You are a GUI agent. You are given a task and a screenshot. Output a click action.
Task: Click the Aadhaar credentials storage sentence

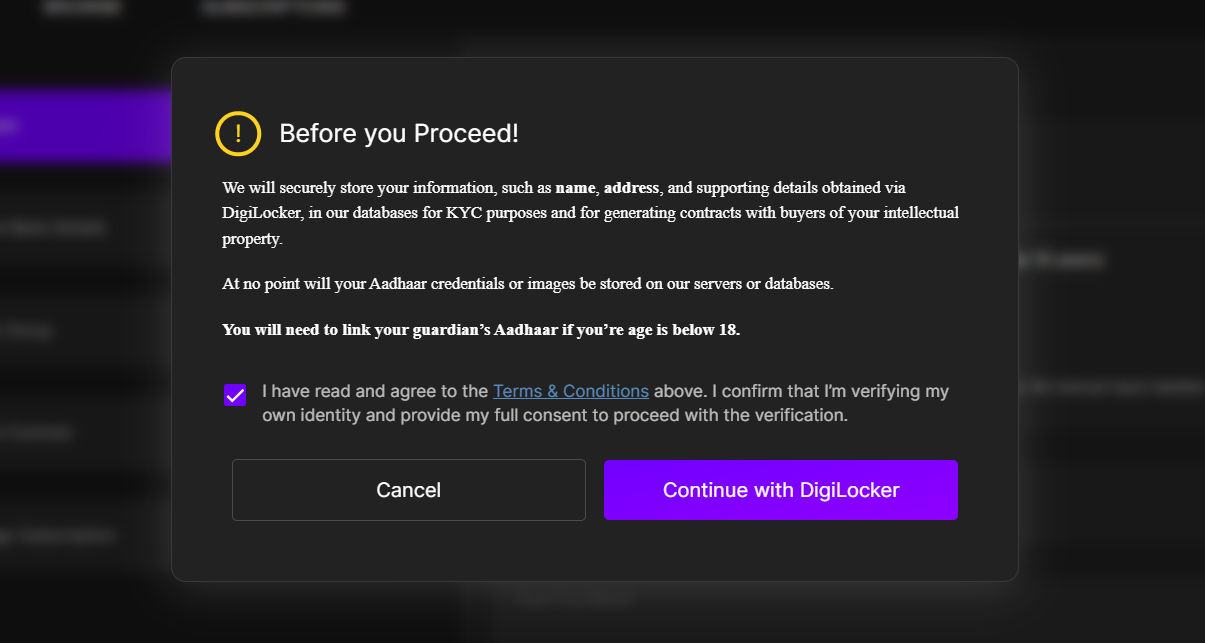pos(527,284)
